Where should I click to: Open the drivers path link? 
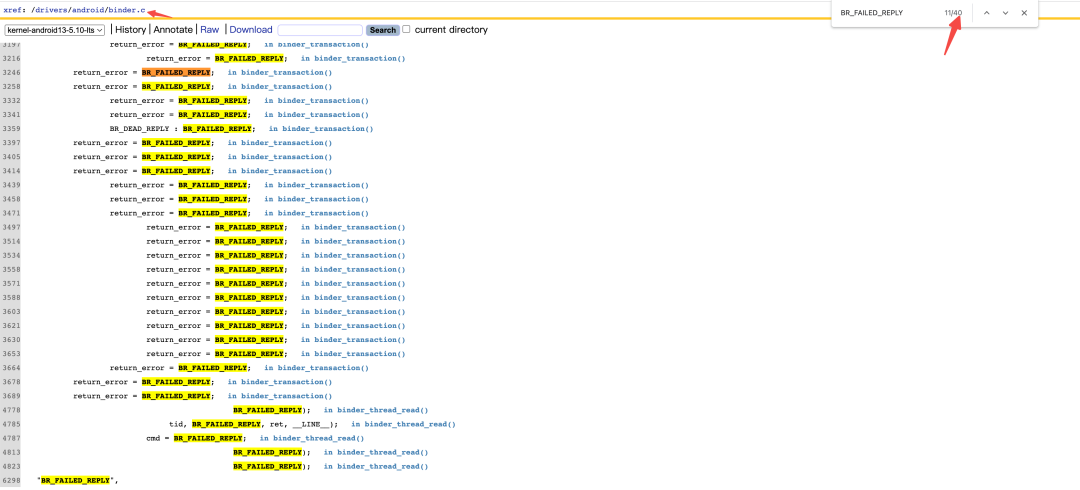[x=51, y=10]
